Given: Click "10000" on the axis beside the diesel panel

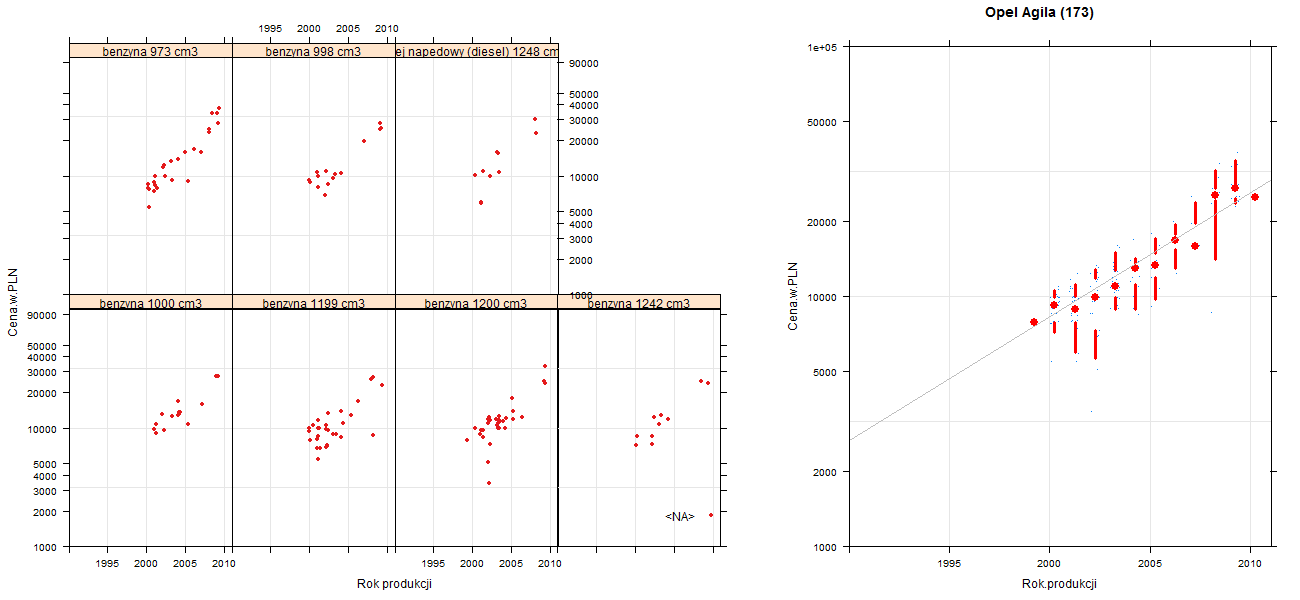Looking at the screenshot, I should pyautogui.click(x=583, y=177).
